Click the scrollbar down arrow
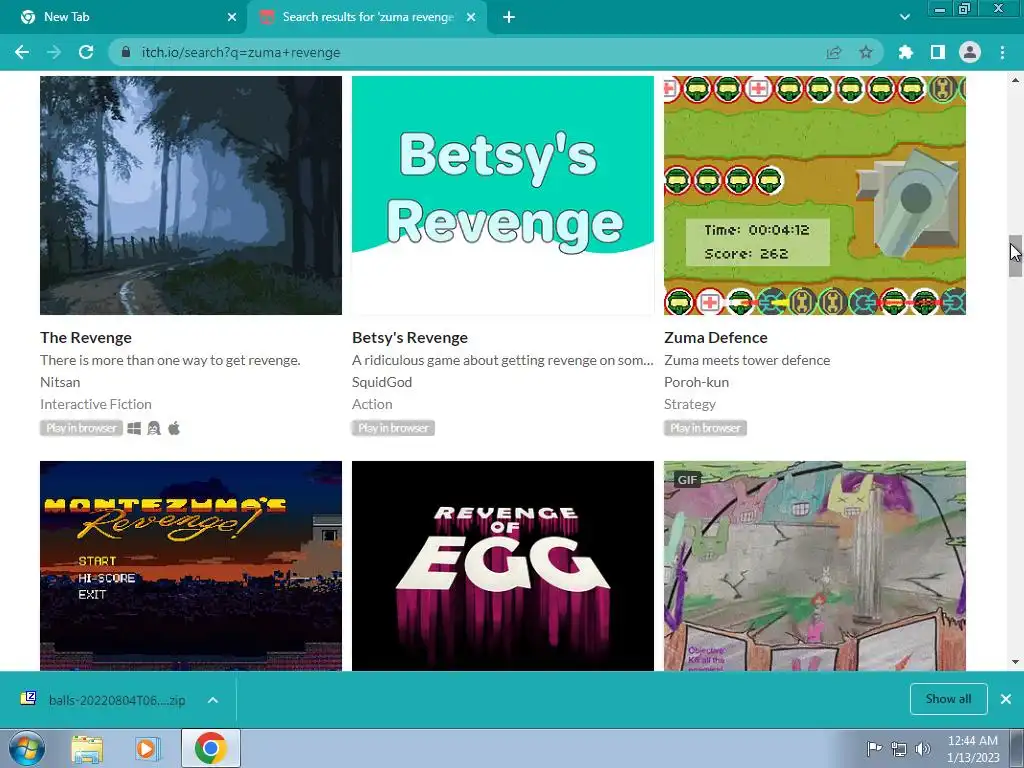Image resolution: width=1024 pixels, height=768 pixels. pos(1015,662)
